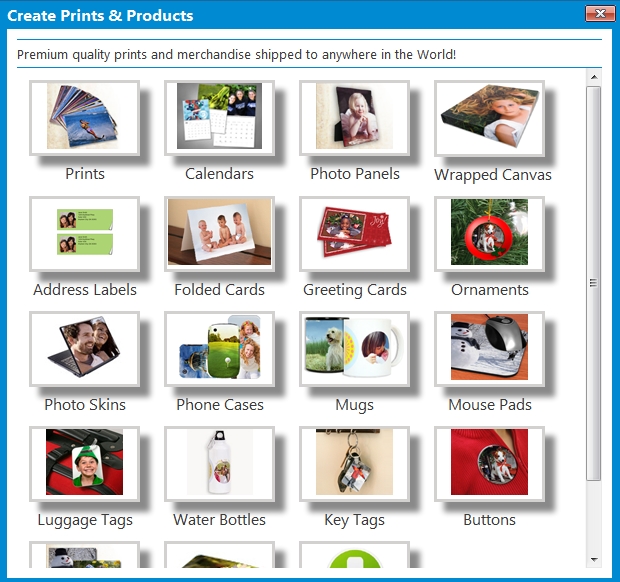Select the Mugs product thumbnail
Viewport: 620px width, 582px height.
point(354,348)
